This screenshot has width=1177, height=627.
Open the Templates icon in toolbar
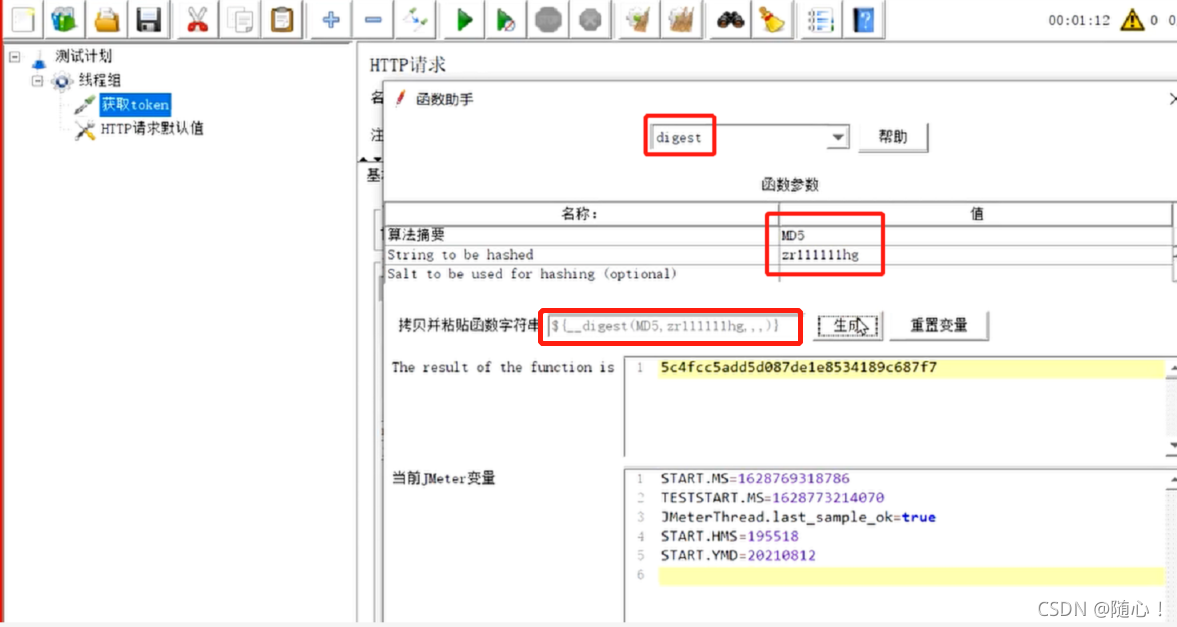point(65,19)
